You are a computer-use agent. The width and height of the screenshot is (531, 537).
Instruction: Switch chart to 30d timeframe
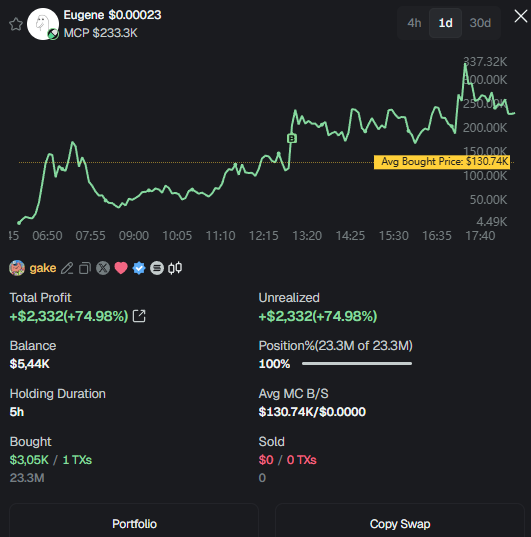pyautogui.click(x=480, y=23)
